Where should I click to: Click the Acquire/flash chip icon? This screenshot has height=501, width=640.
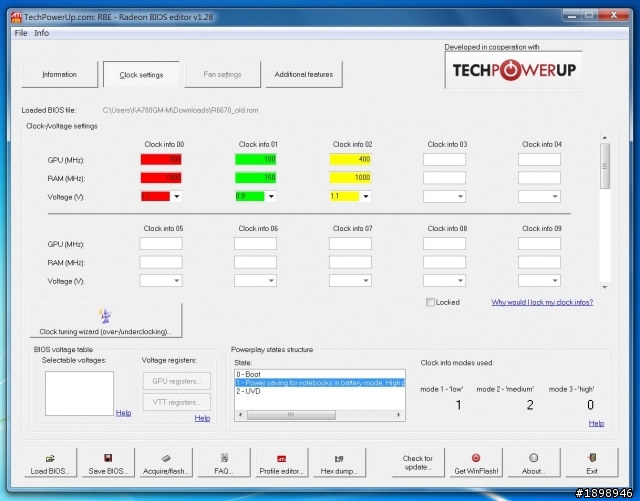166,458
